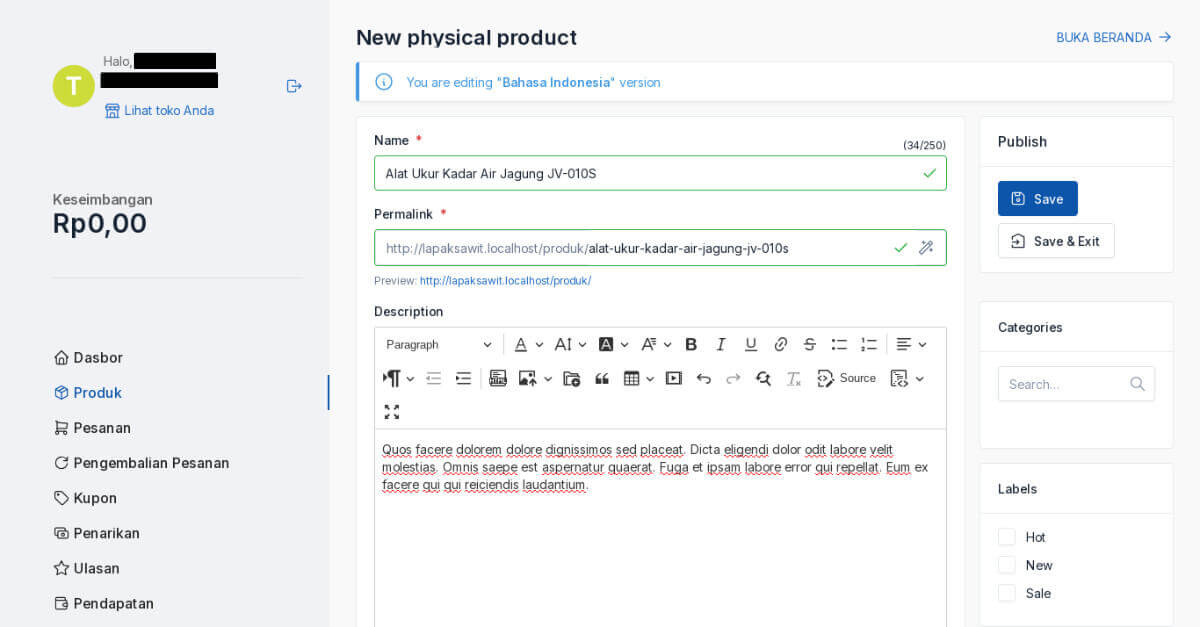
Task: Open the Buka Beranda link
Action: 1113,37
